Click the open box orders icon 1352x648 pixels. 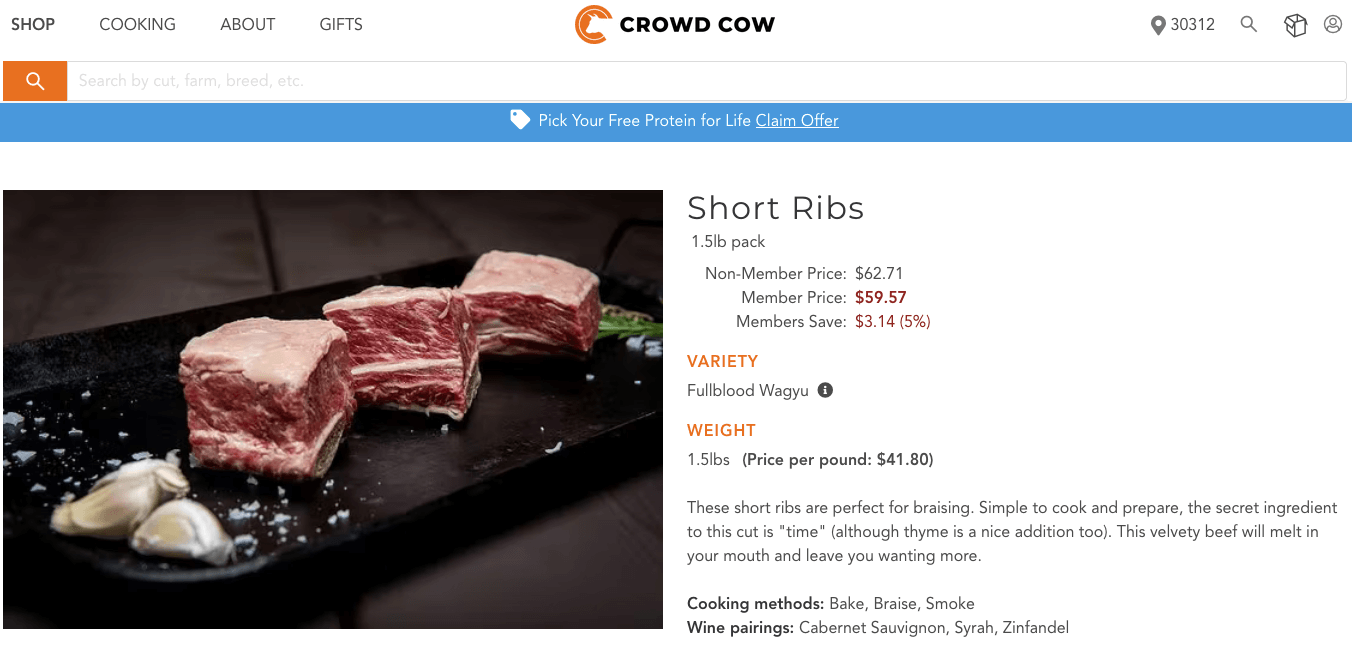click(1295, 24)
